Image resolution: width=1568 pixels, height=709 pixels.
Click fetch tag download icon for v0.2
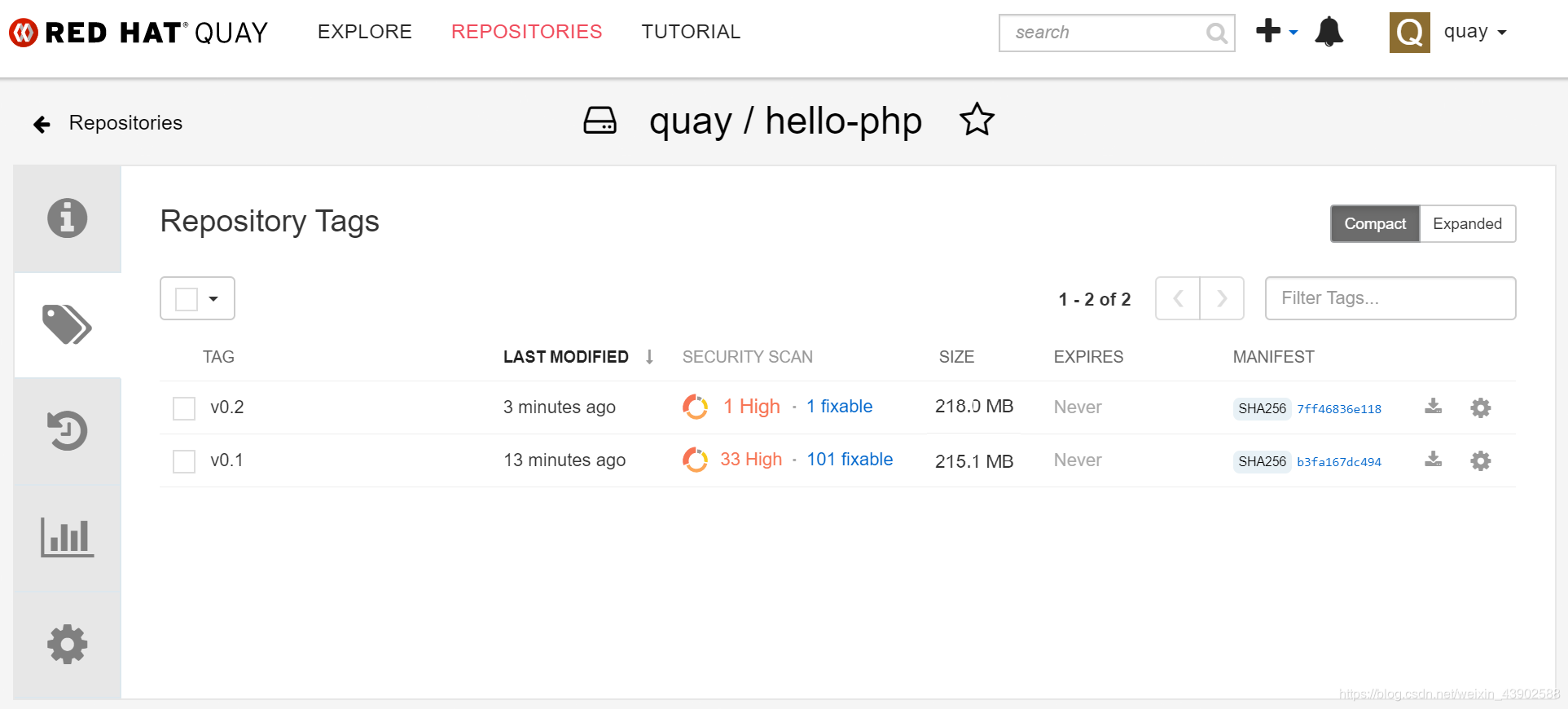pos(1434,407)
